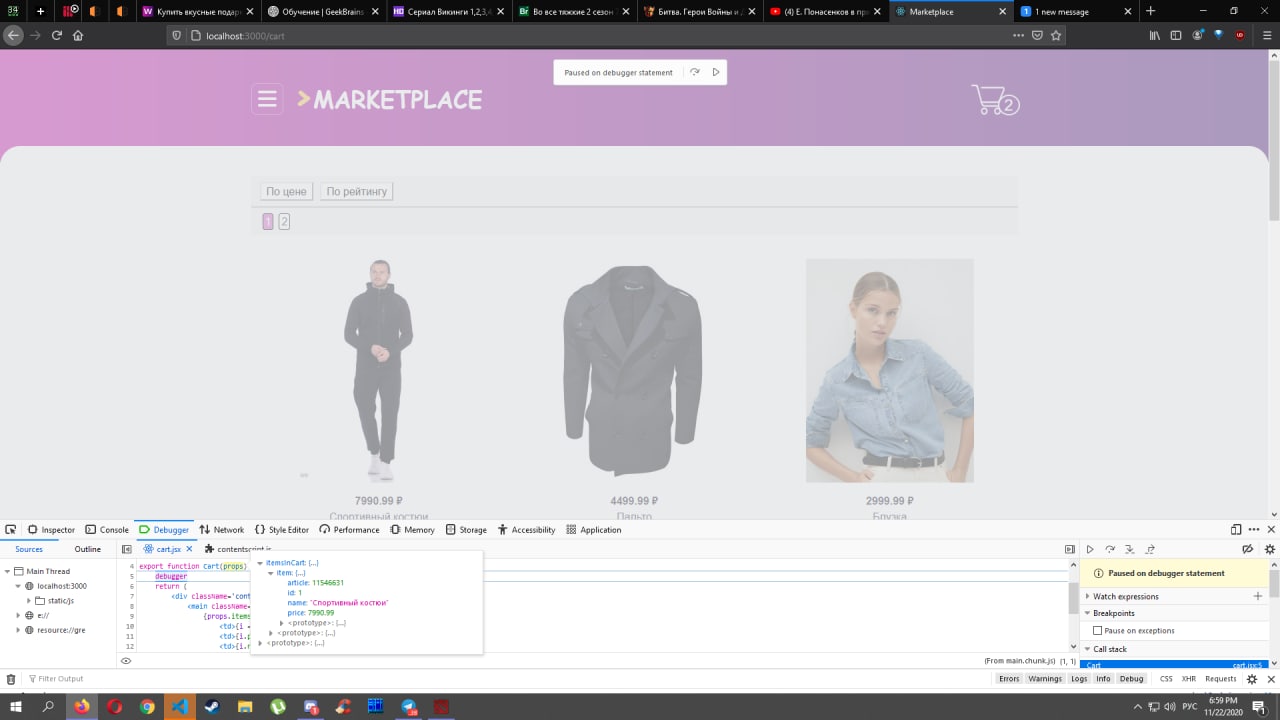Screen dimensions: 1280x720
Task: Switch to the Console devtools tab
Action: pyautogui.click(x=107, y=530)
